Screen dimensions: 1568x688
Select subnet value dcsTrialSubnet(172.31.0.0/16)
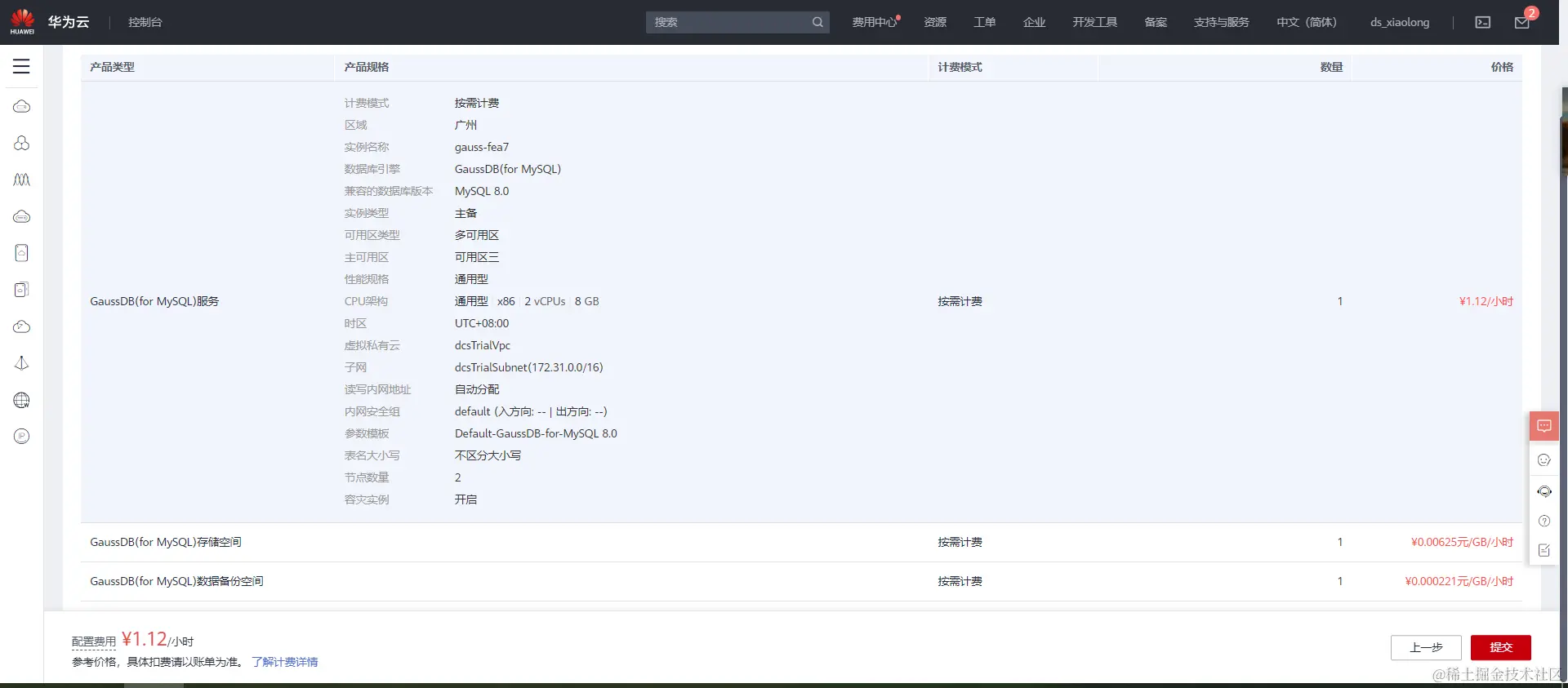529,367
